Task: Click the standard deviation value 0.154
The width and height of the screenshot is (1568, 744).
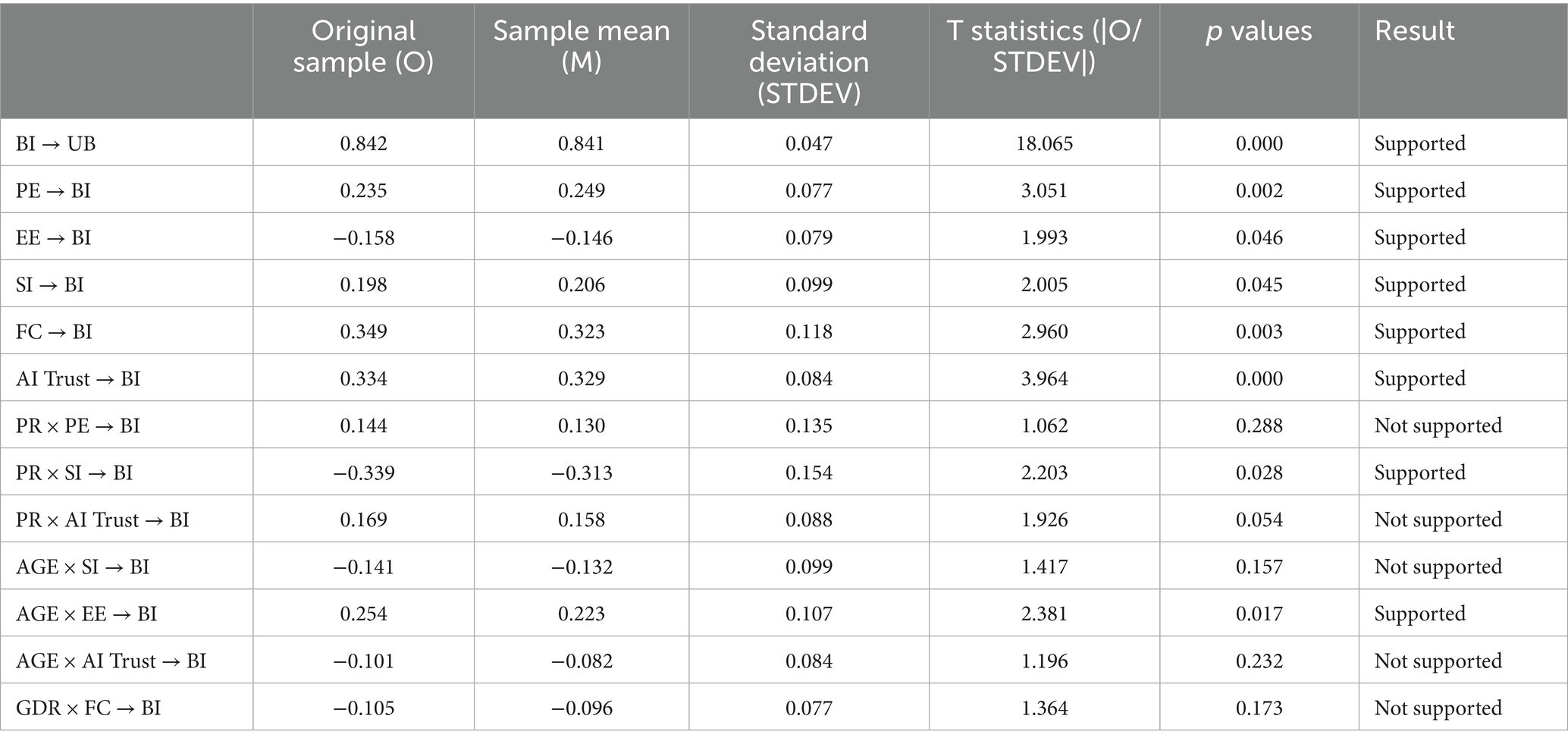Action: coord(809,472)
